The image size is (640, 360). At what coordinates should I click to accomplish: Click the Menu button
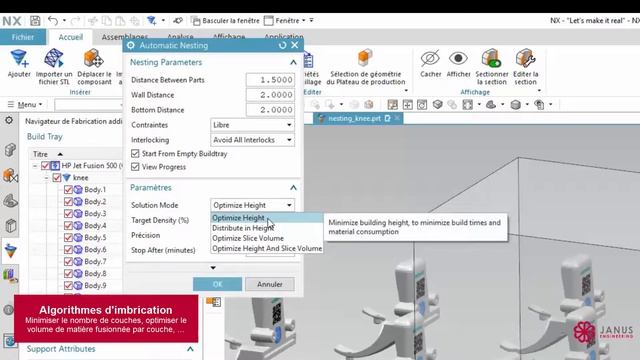coord(25,104)
